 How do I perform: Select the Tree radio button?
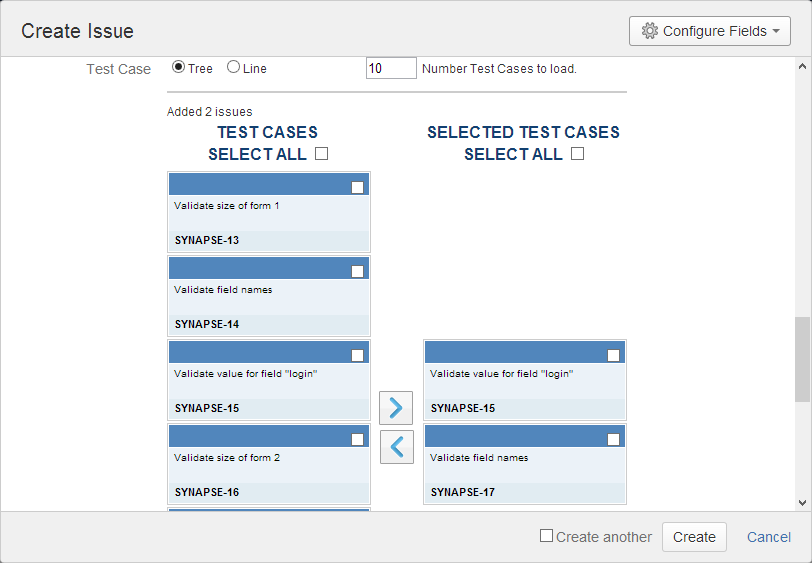(179, 68)
